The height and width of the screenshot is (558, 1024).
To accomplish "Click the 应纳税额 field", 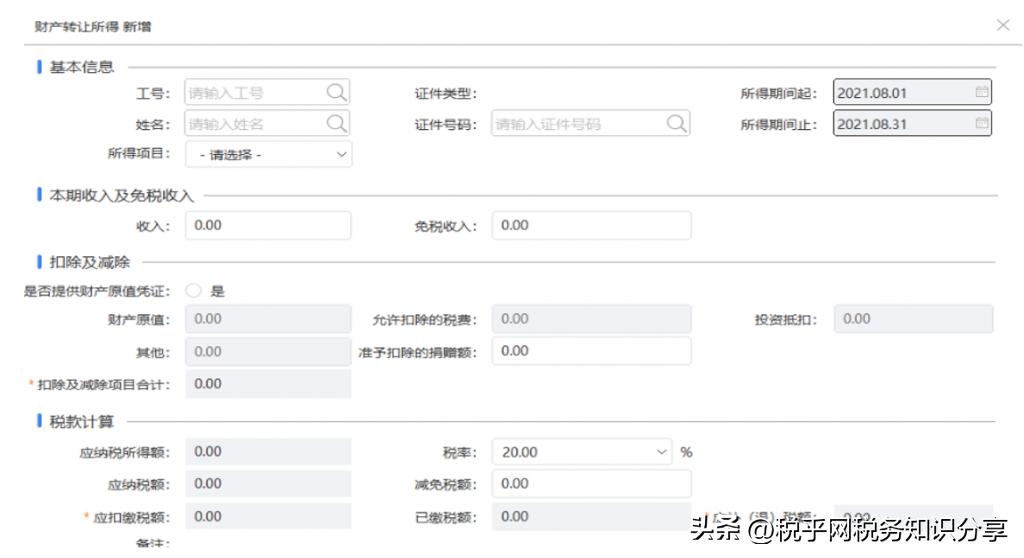I will [268, 484].
